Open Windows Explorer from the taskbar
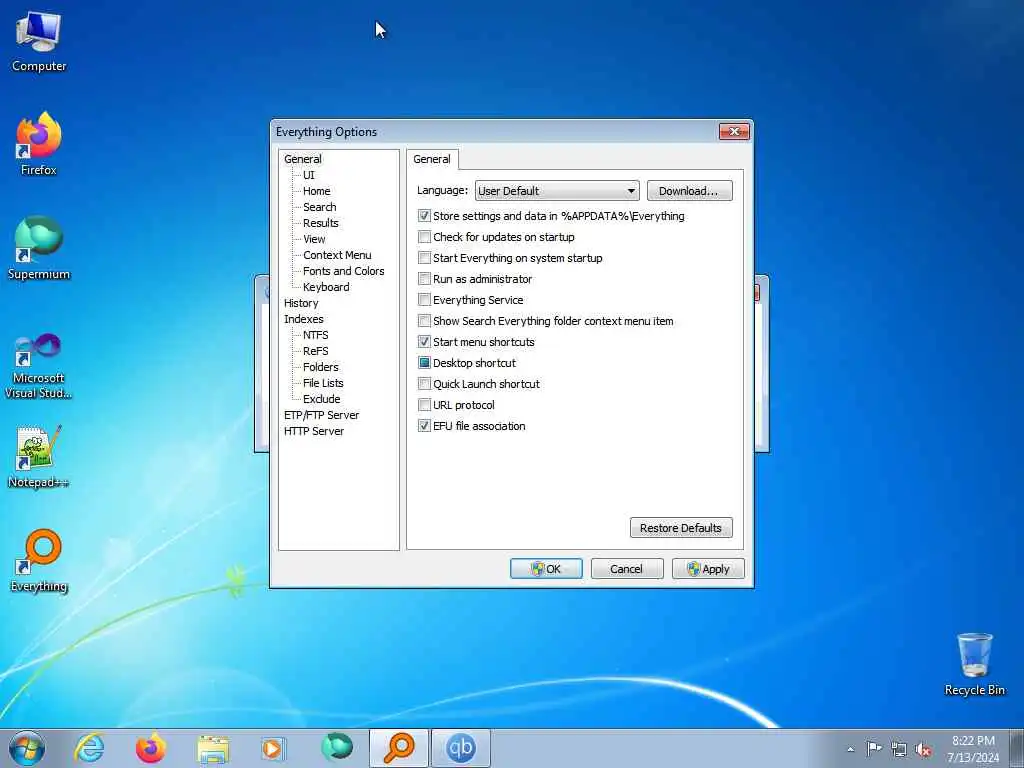1024x768 pixels. coord(213,748)
